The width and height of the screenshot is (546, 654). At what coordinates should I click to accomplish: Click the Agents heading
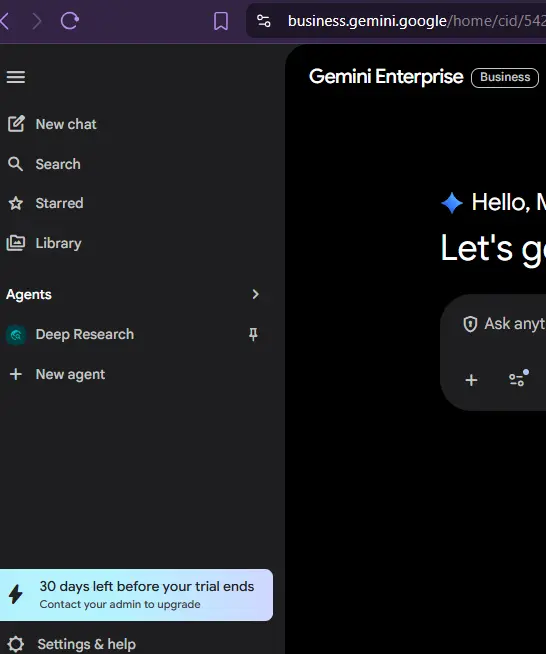[x=29, y=294]
